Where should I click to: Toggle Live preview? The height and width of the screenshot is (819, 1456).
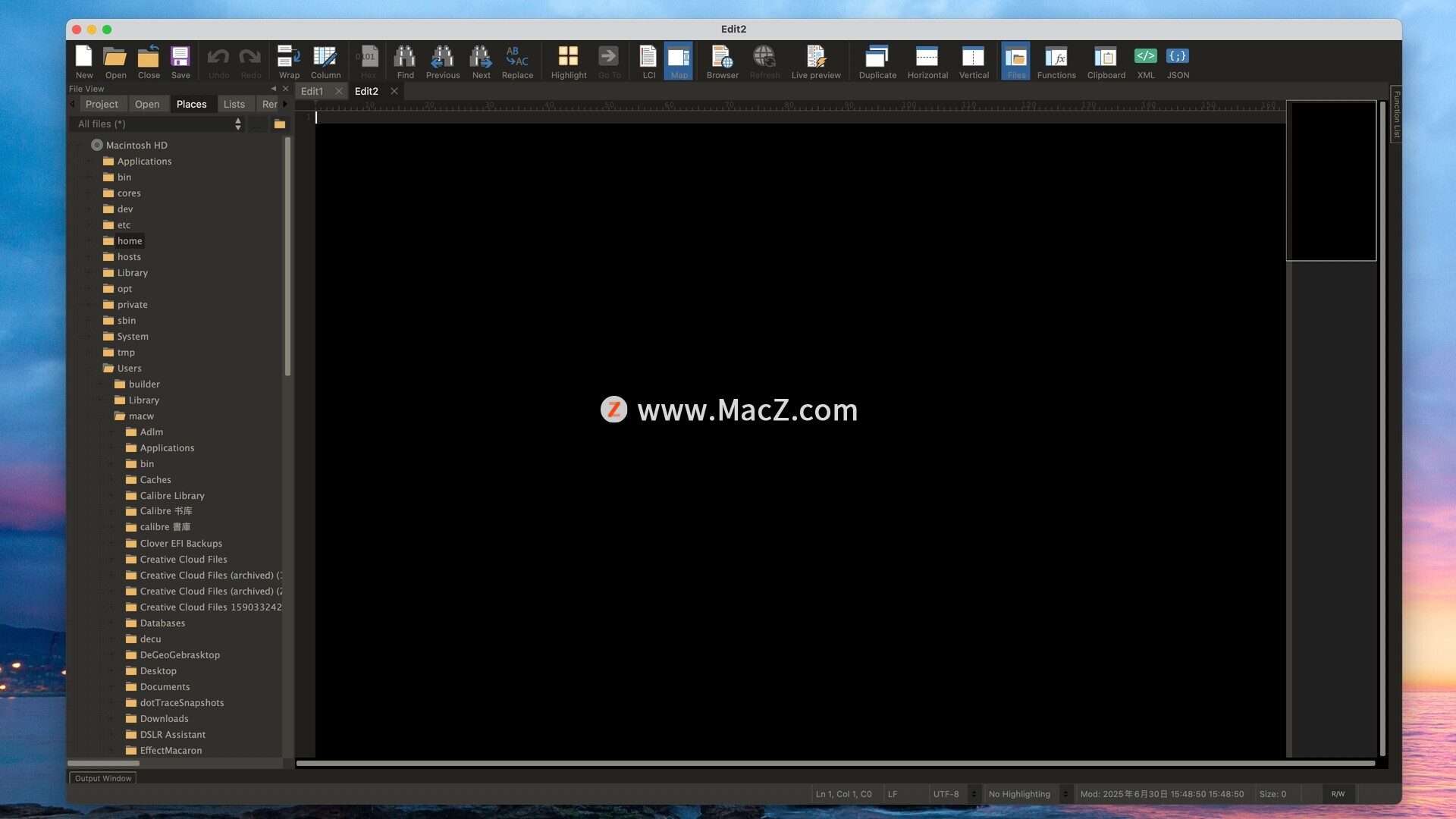(816, 61)
